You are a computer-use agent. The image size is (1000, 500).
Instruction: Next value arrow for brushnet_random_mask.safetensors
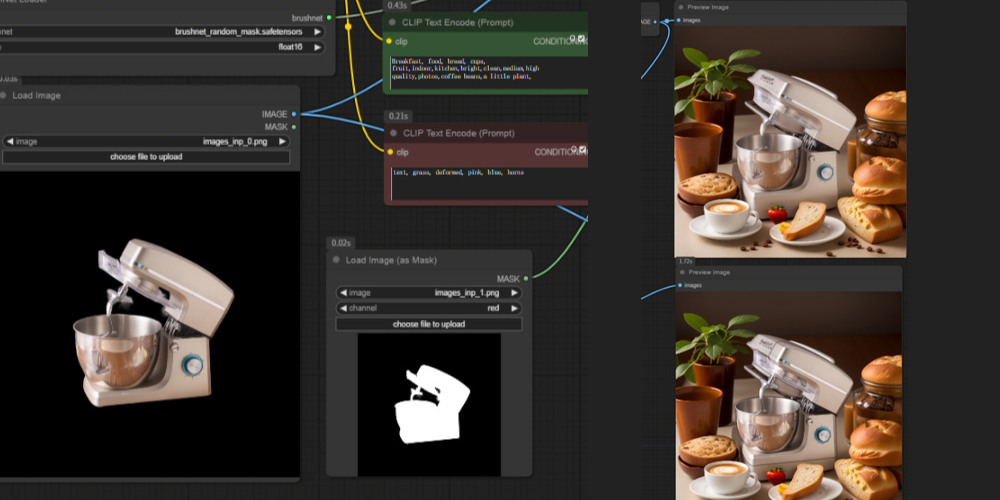(x=317, y=31)
